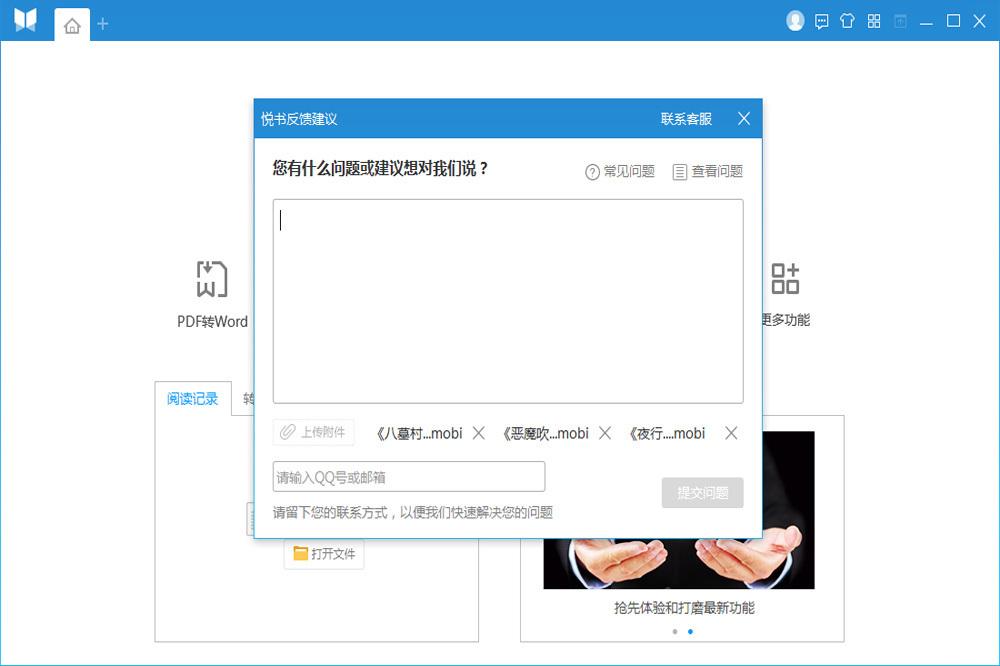Remove the 《夜行...mobi attachment
The image size is (1000, 666).
(731, 433)
